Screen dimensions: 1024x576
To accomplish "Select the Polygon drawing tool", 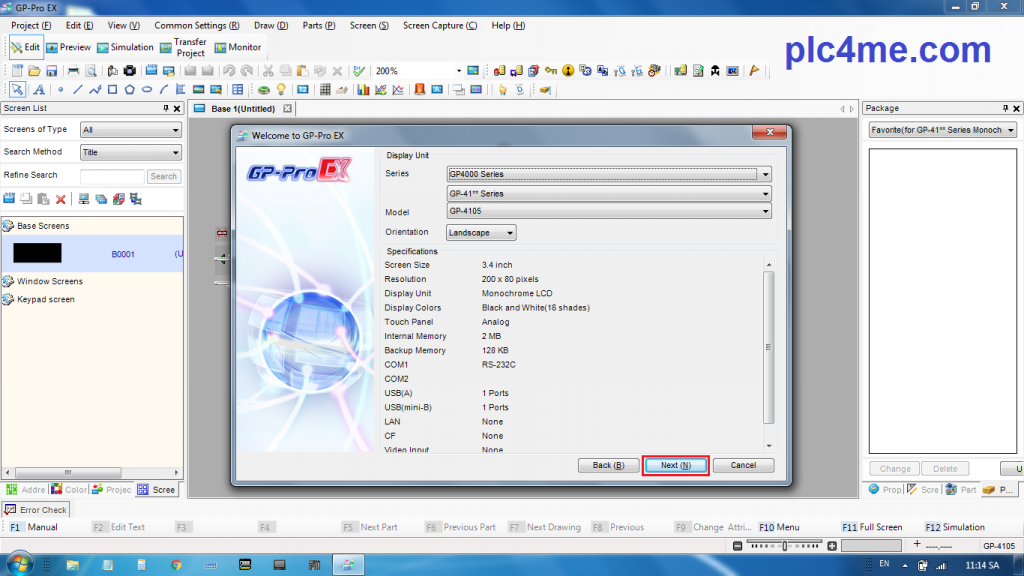I will [129, 90].
